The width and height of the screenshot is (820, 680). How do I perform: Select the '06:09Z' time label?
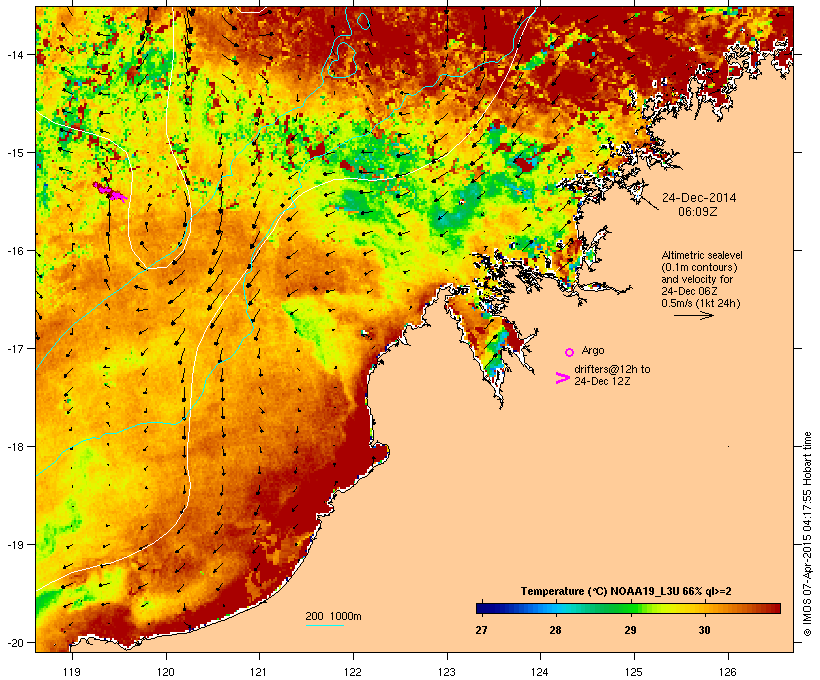click(698, 212)
